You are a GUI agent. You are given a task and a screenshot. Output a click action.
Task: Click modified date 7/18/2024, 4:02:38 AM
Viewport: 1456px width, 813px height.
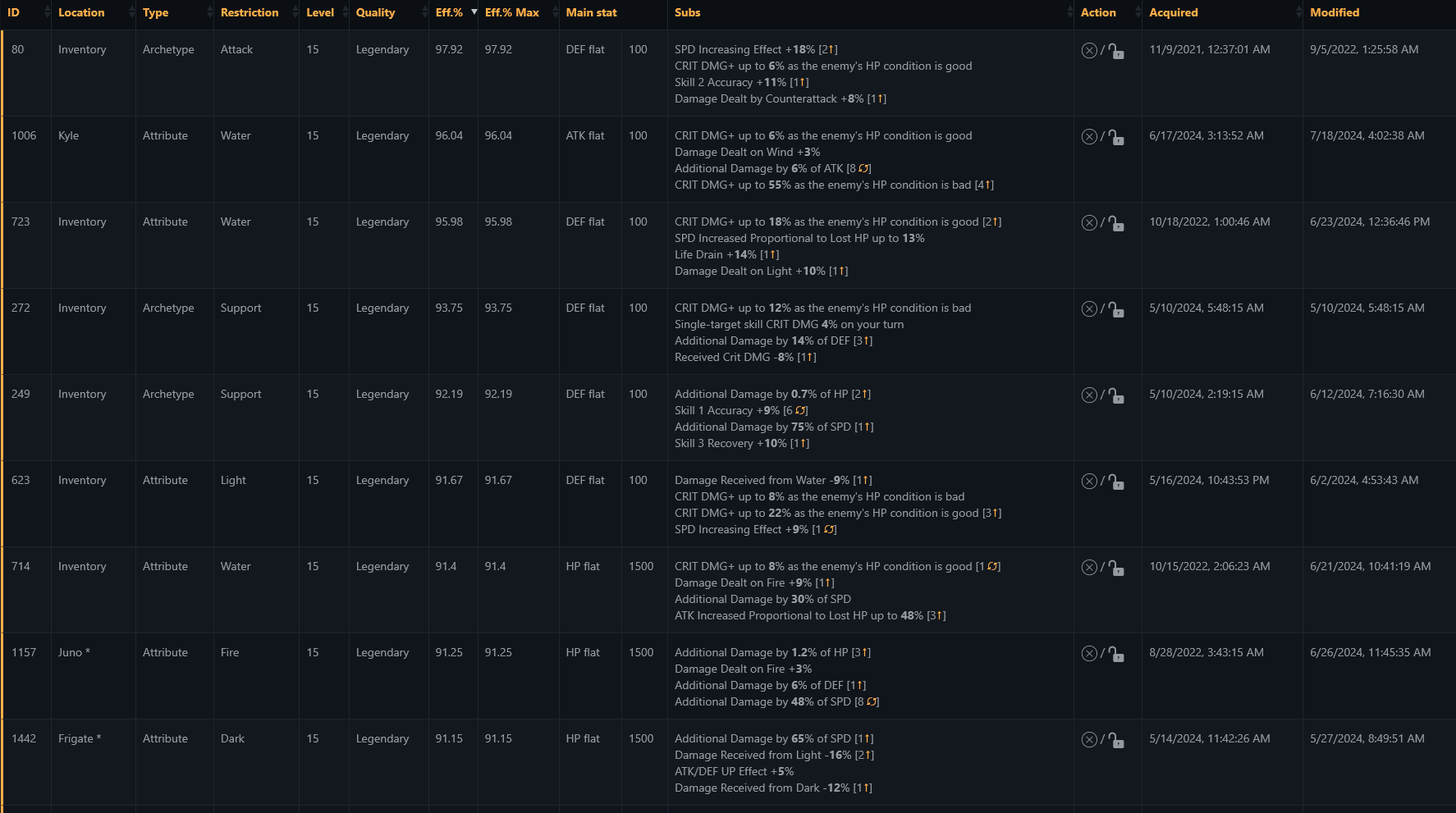1367,135
